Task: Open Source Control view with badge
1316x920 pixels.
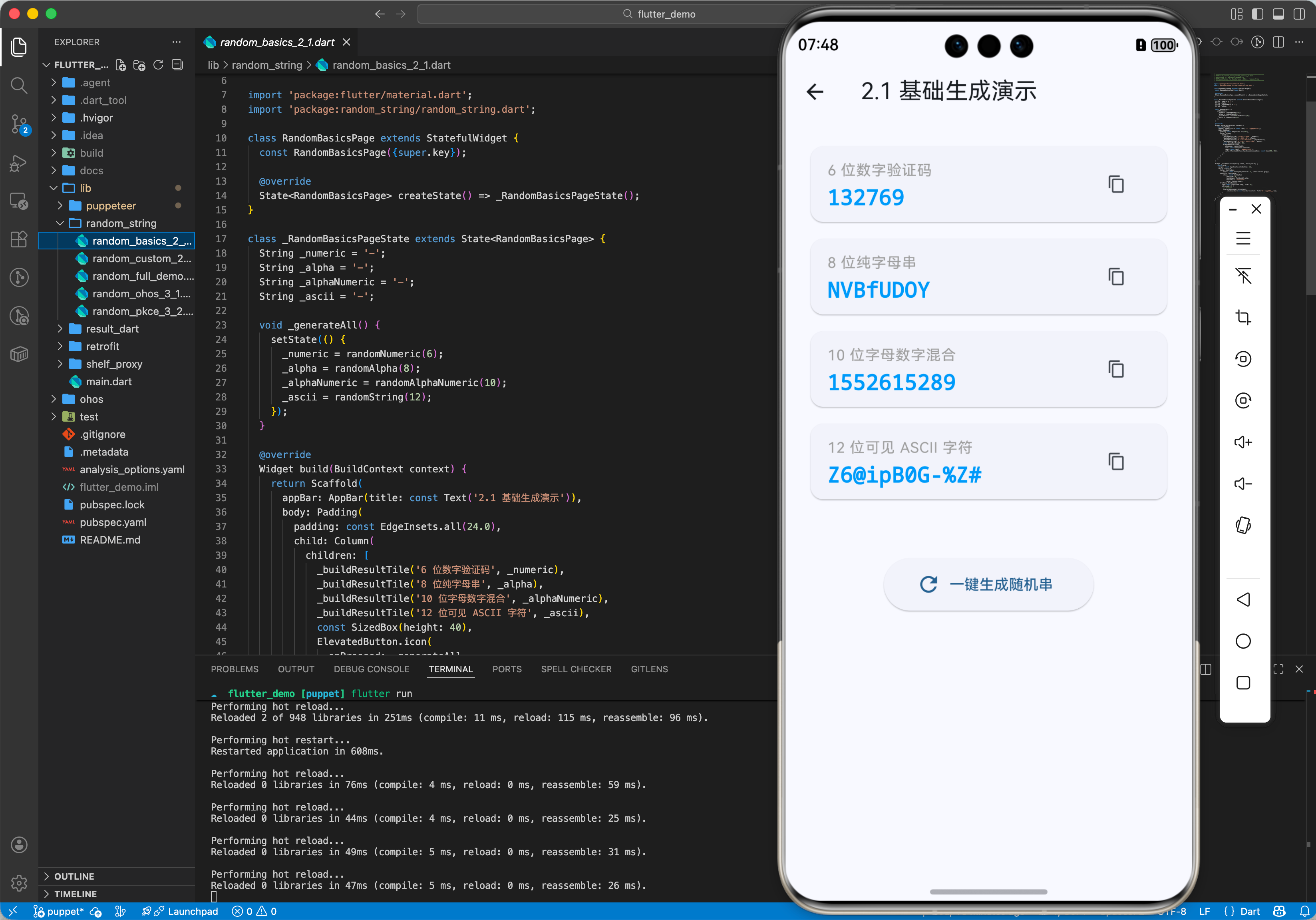Action: tap(19, 124)
